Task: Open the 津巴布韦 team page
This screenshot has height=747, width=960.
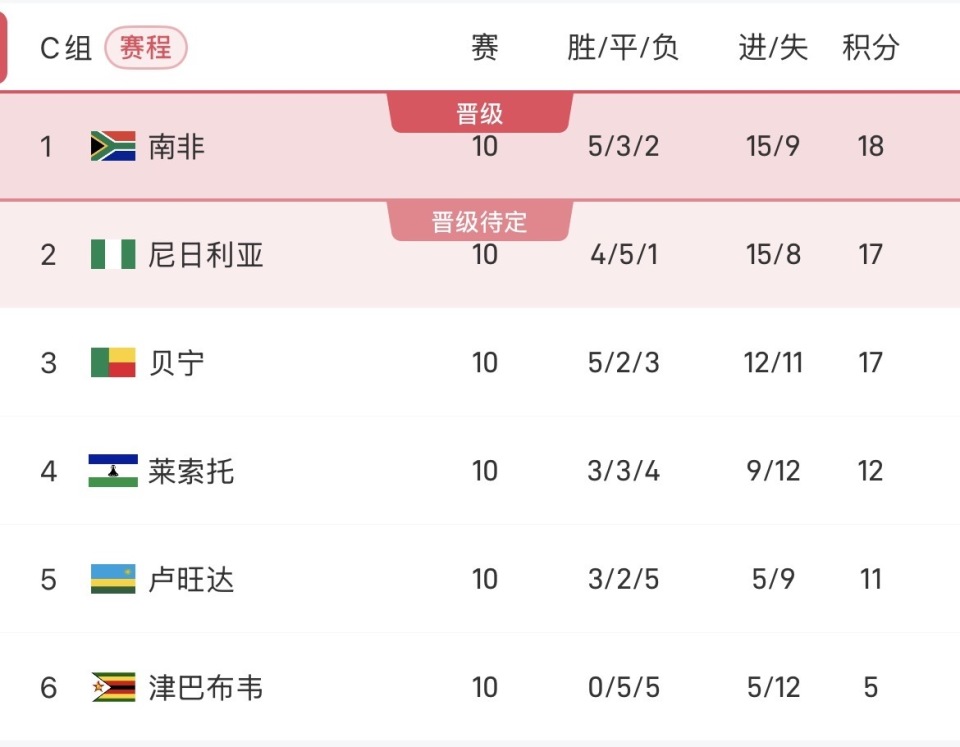Action: click(x=206, y=688)
